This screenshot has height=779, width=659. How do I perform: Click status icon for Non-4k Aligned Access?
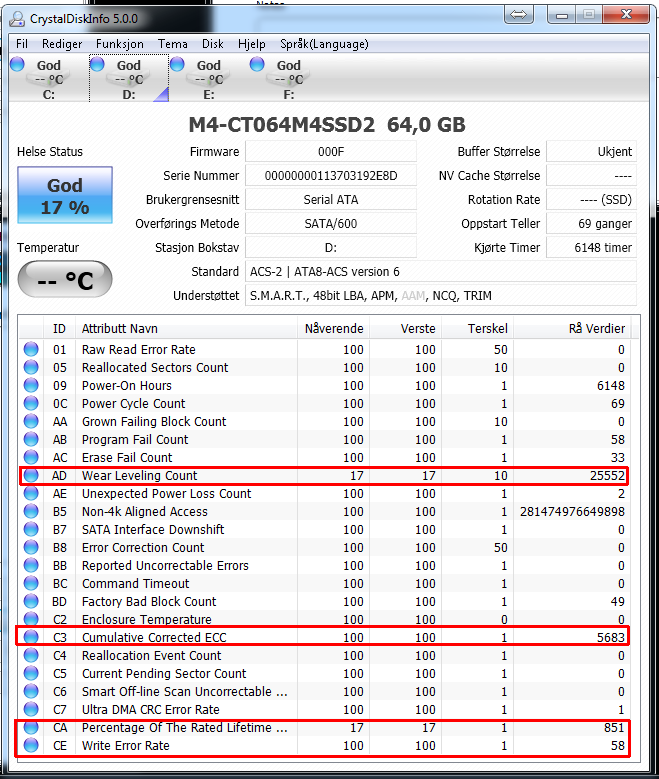[x=31, y=511]
